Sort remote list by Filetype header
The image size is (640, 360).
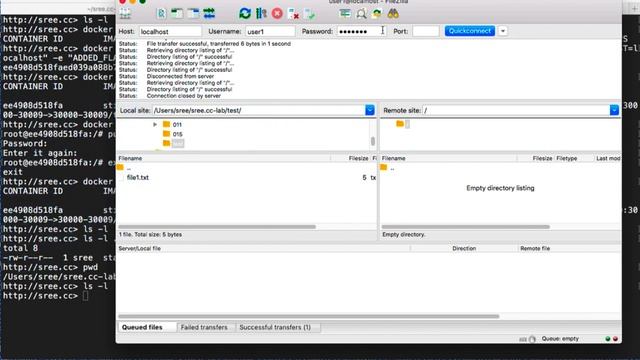coord(574,158)
